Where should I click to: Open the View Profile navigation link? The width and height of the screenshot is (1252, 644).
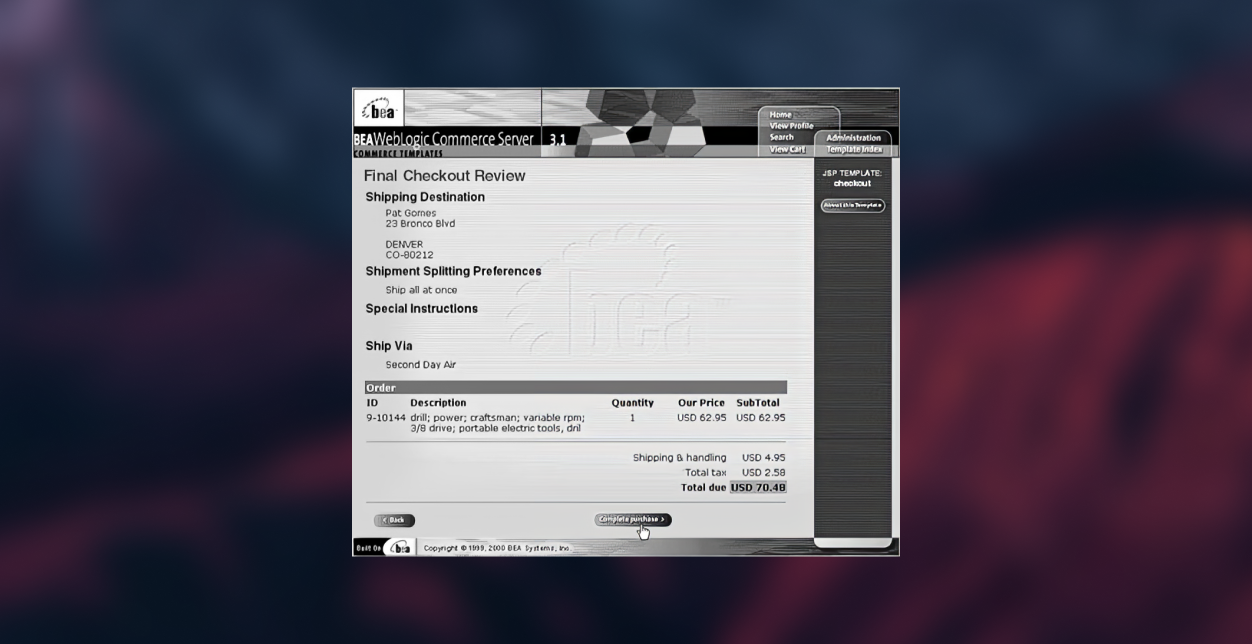[x=791, y=126]
